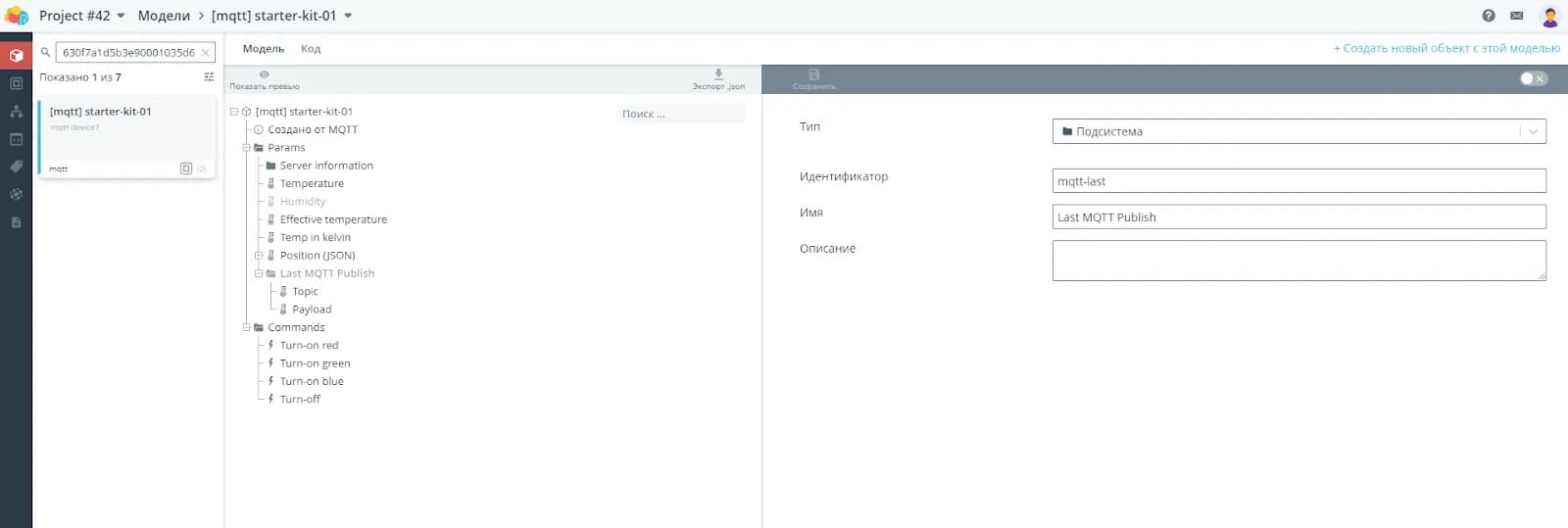This screenshot has height=528, width=1568.
Task: Collapse the Params folder in the tree
Action: pyautogui.click(x=246, y=148)
